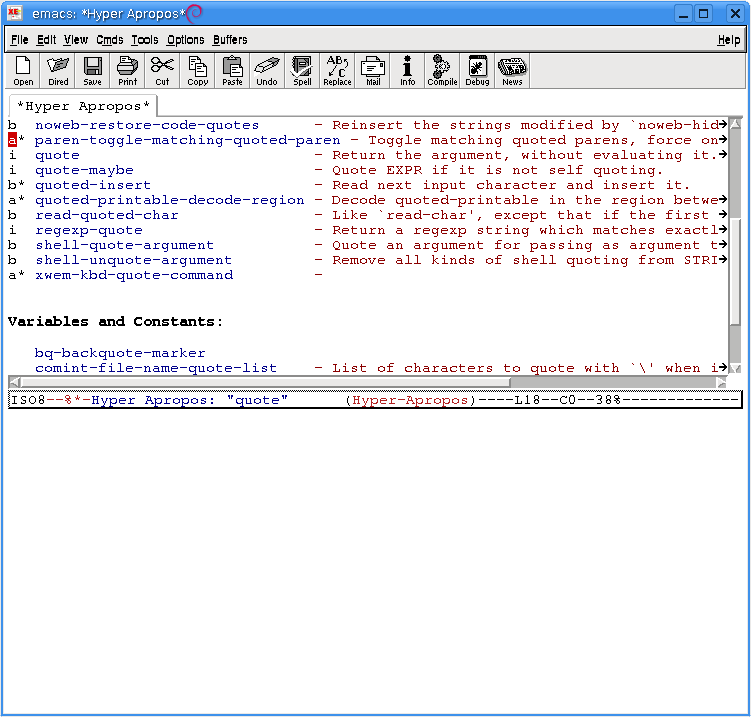The height and width of the screenshot is (717, 751).
Task: Follow the xwem-kbd-quote-command link
Action: tap(134, 275)
